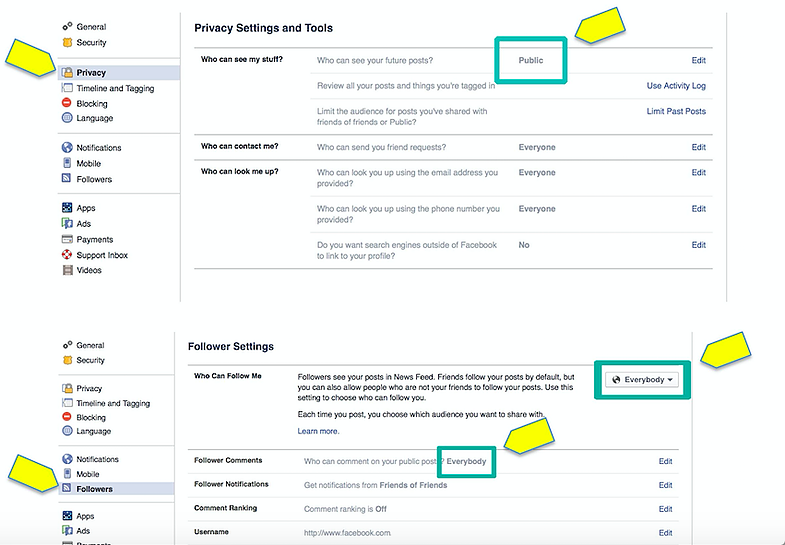Open Security label in top sidebar
Image resolution: width=785 pixels, height=545 pixels.
(91, 43)
